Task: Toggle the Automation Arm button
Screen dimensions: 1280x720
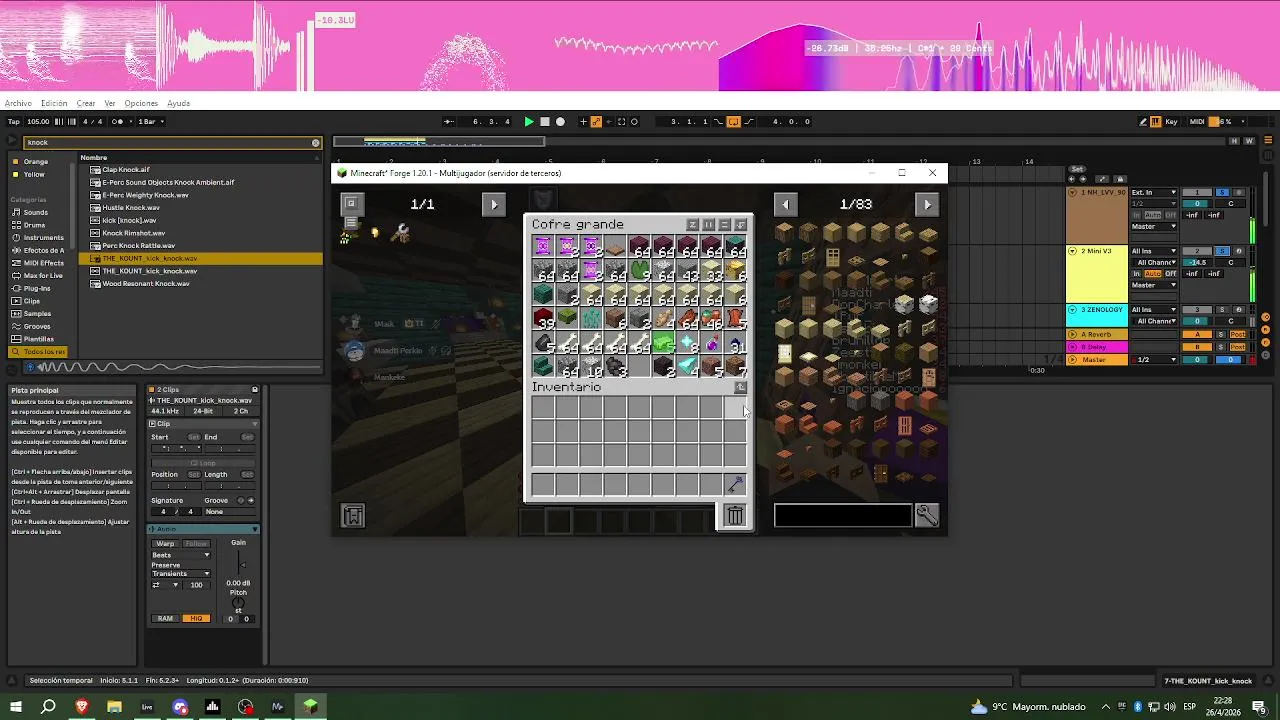Action: [x=596, y=122]
